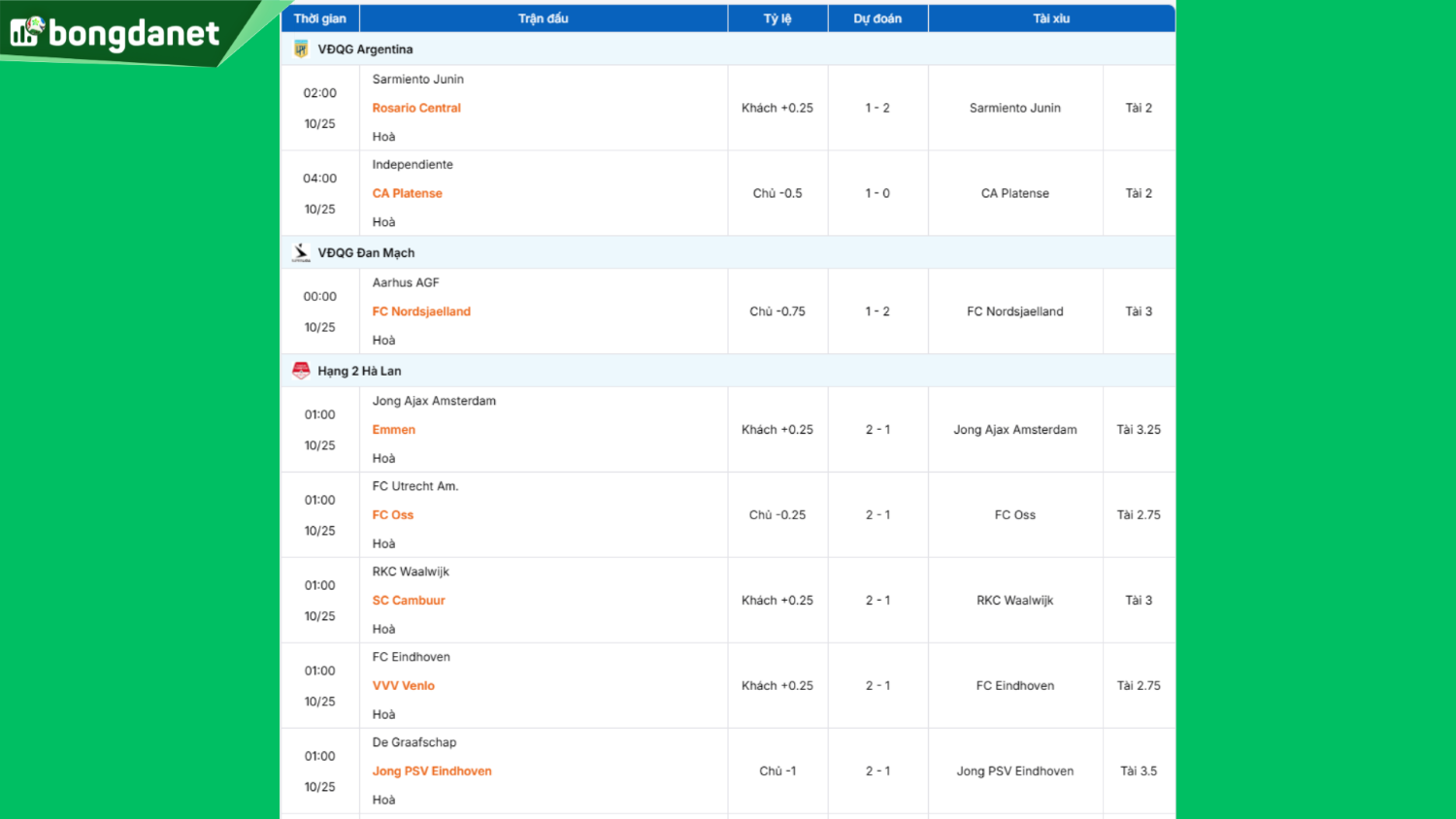This screenshot has width=1456, height=819.
Task: Open the FC Nordsjaelland team link
Action: click(x=421, y=311)
